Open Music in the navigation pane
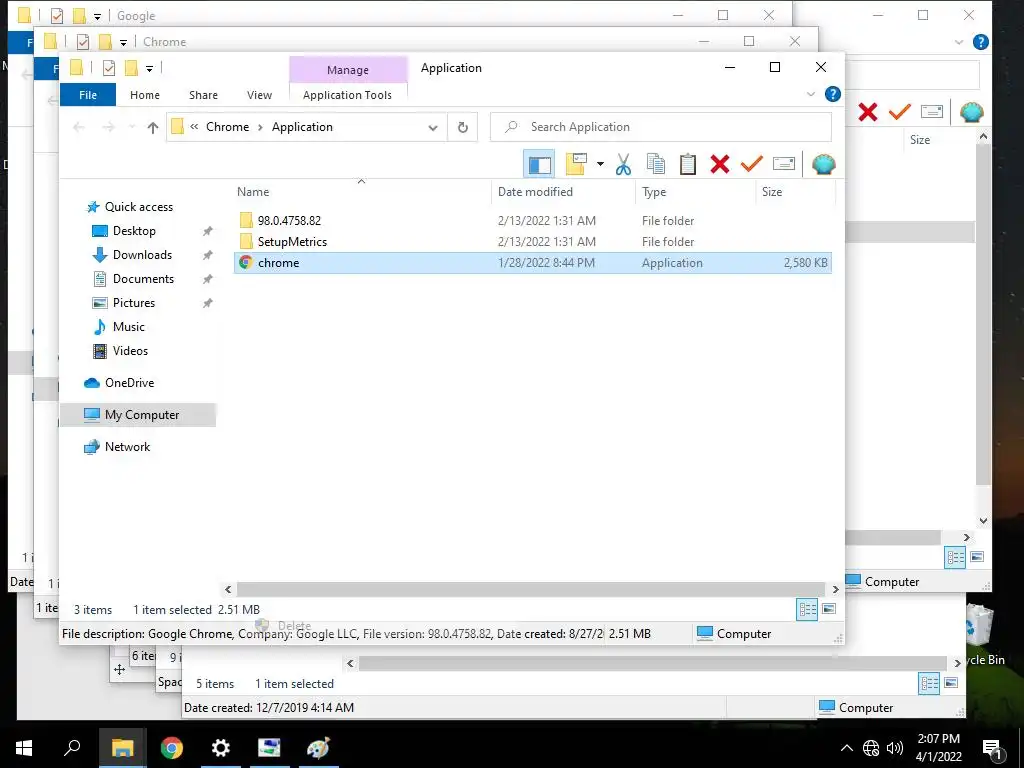 tap(128, 327)
